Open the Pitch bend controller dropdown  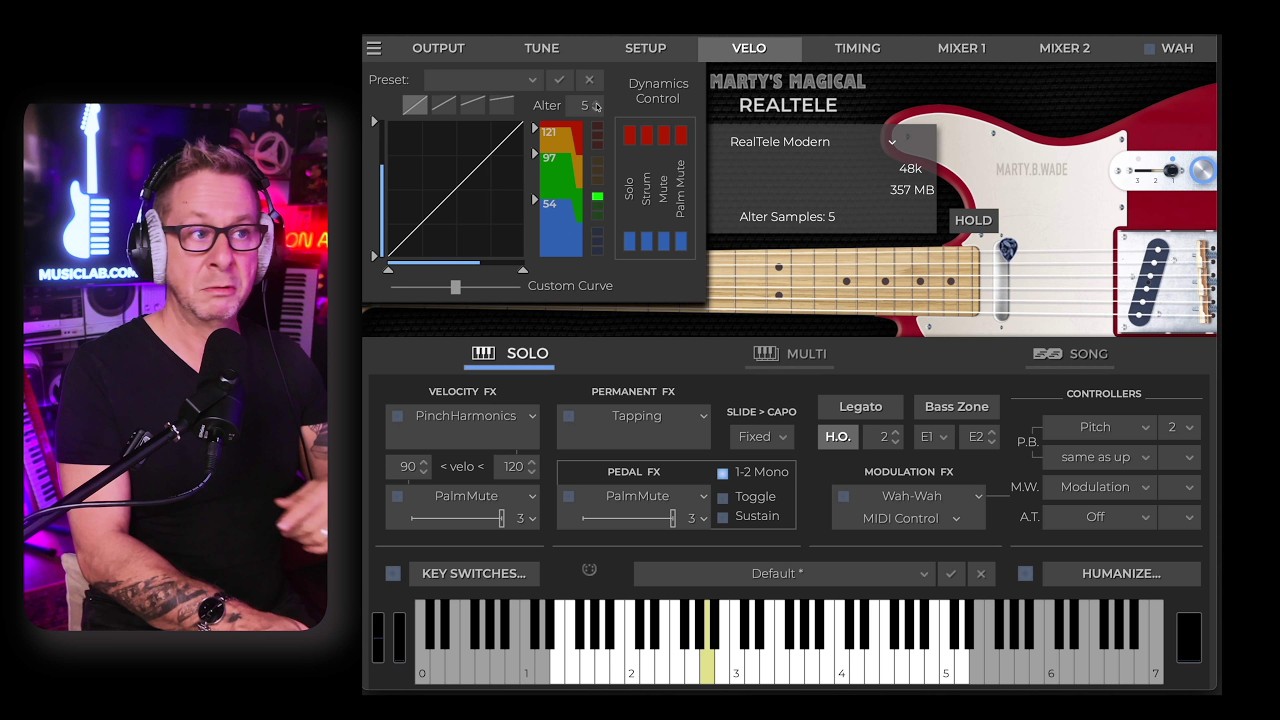[x=1100, y=427]
